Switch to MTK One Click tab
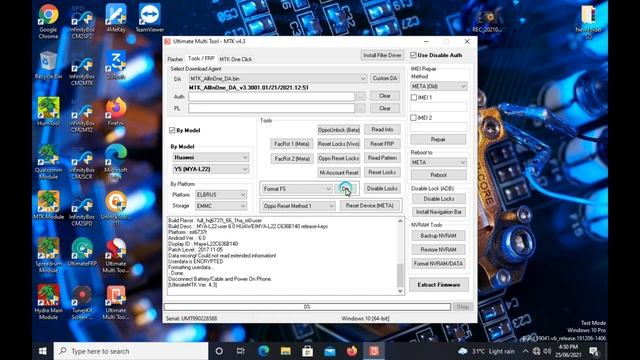Screen dimensions: 640x360 236,59
